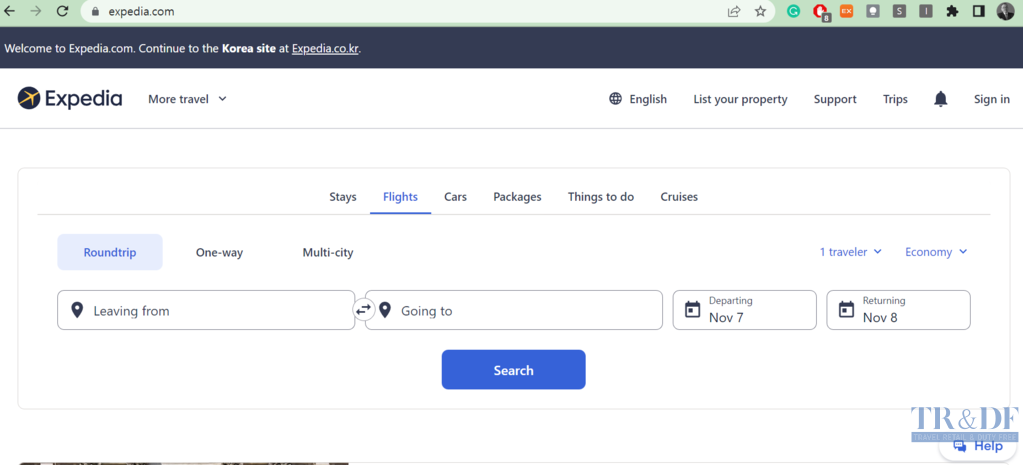1023x465 pixels.
Task: Open the Departing Nov 7 date field
Action: [744, 310]
